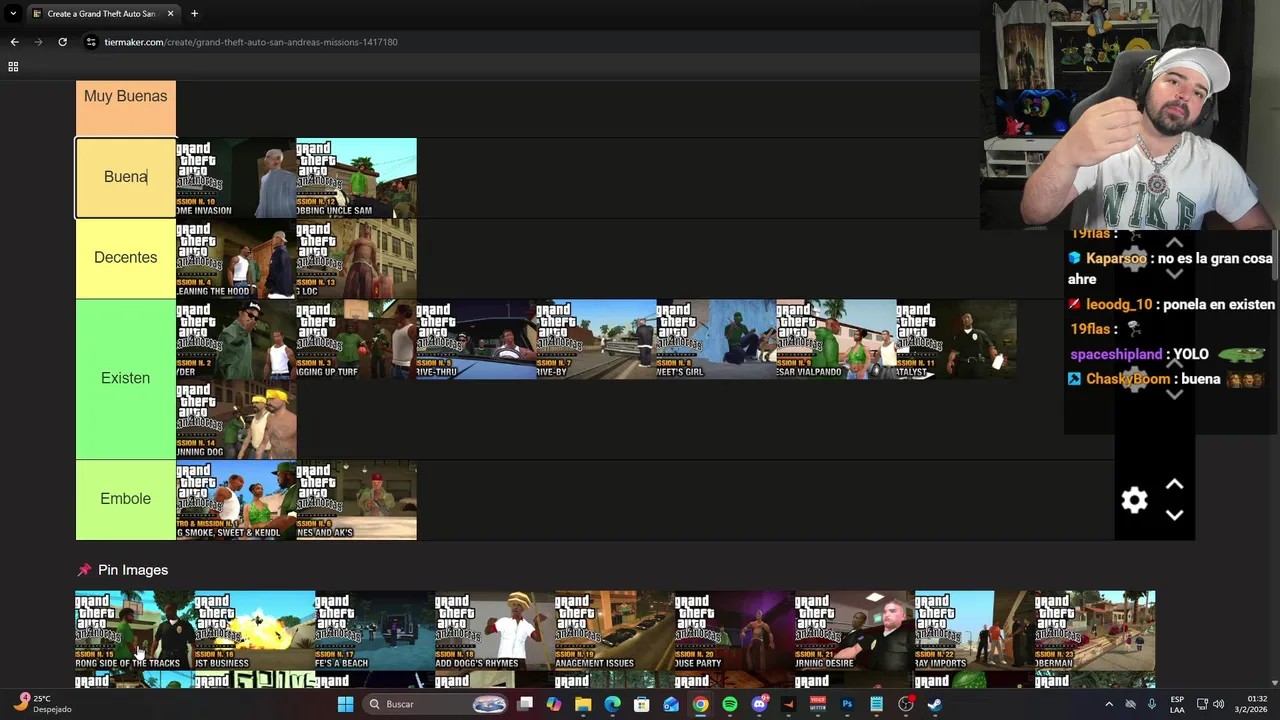
Task: Open network status in system tray
Action: point(1202,704)
